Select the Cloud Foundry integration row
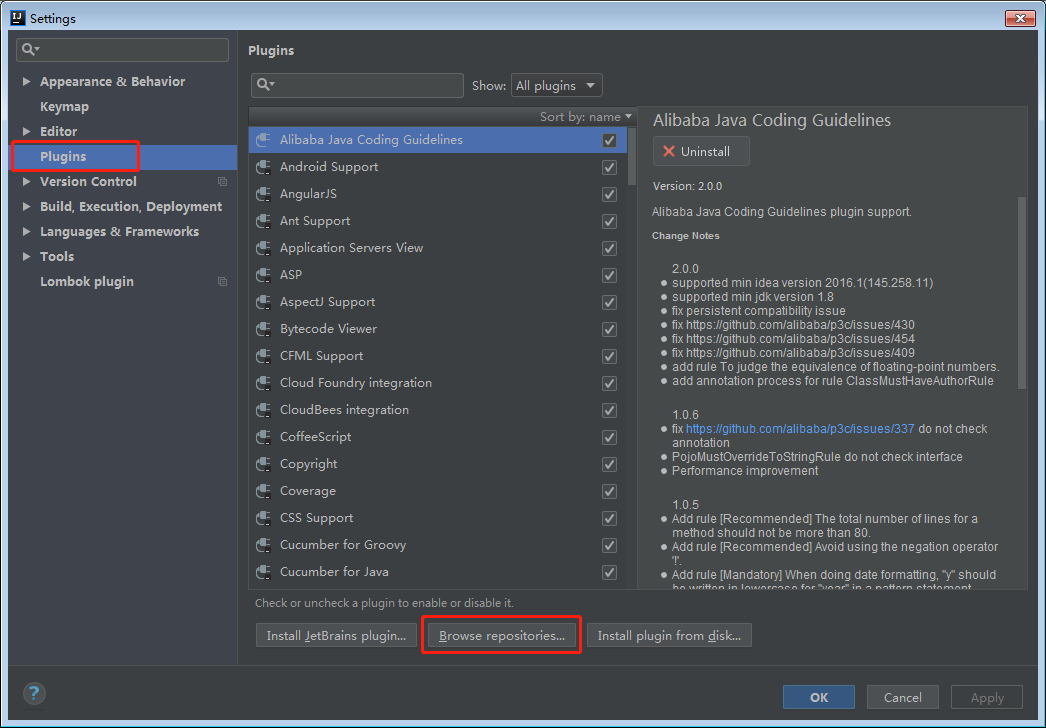1046x728 pixels. pyautogui.click(x=438, y=383)
